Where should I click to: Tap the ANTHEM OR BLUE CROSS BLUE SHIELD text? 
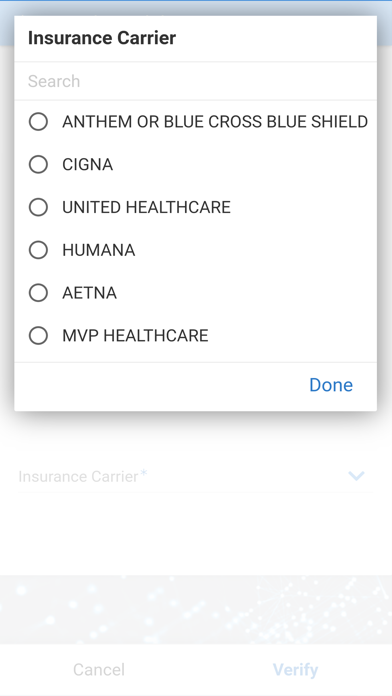215,122
